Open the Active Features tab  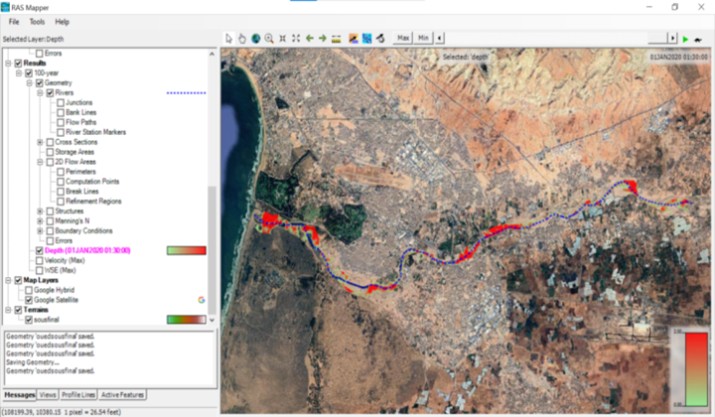point(122,395)
